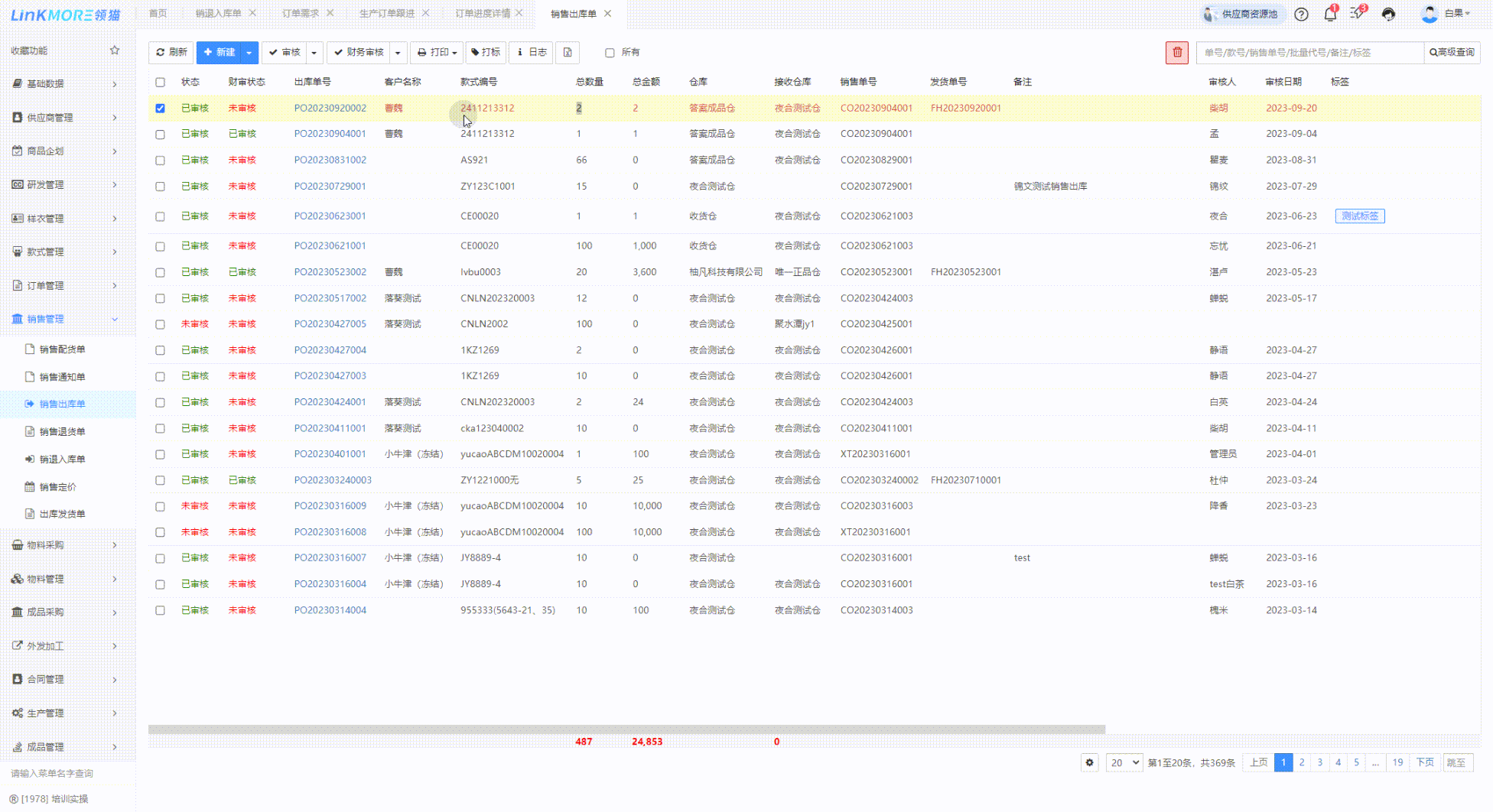Open 销售退货单 in the sidebar

[x=62, y=432]
